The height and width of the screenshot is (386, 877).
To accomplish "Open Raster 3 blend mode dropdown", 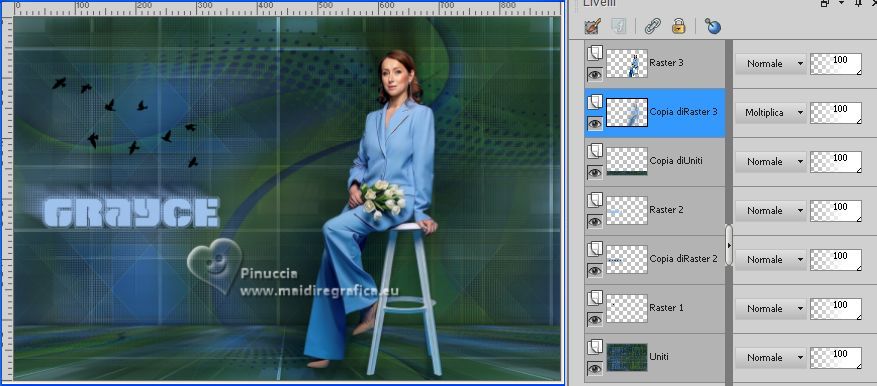I will tap(770, 64).
